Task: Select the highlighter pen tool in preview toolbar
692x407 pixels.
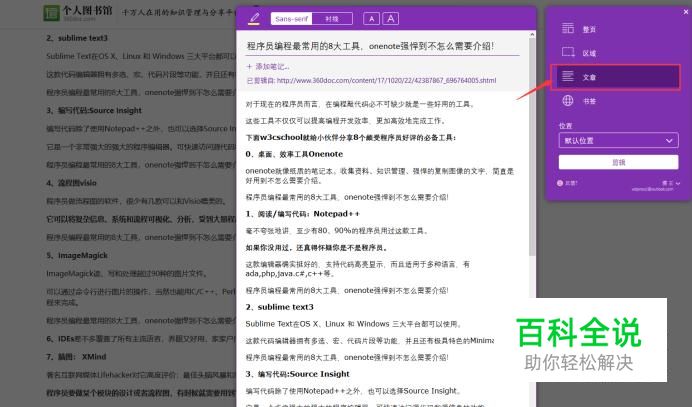Action: tap(254, 19)
